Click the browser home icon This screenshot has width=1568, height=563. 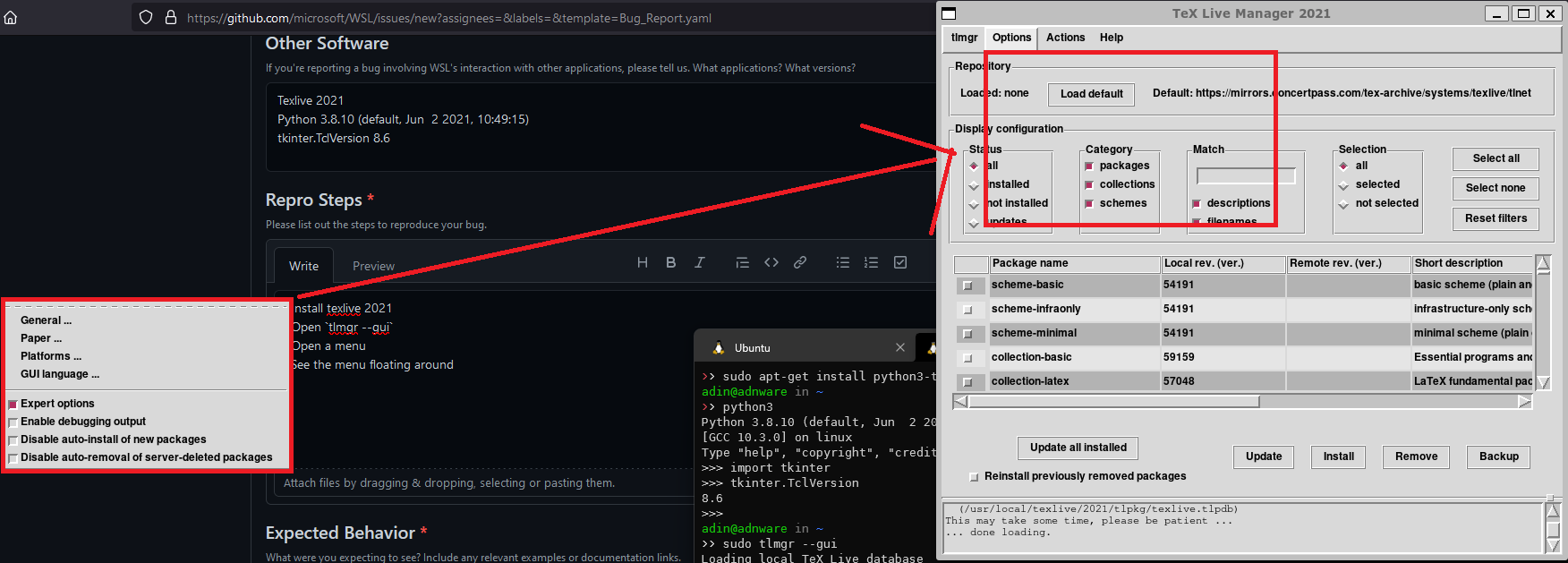[11, 17]
